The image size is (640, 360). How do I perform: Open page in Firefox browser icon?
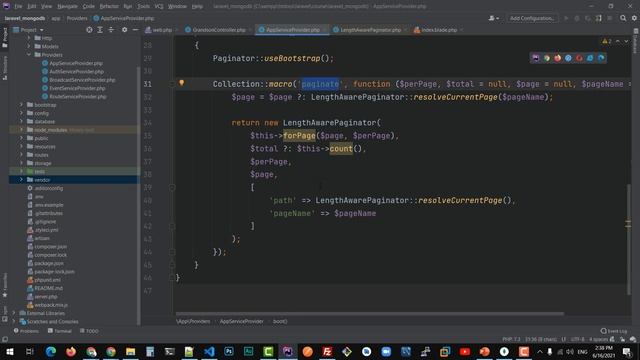tap(558, 58)
